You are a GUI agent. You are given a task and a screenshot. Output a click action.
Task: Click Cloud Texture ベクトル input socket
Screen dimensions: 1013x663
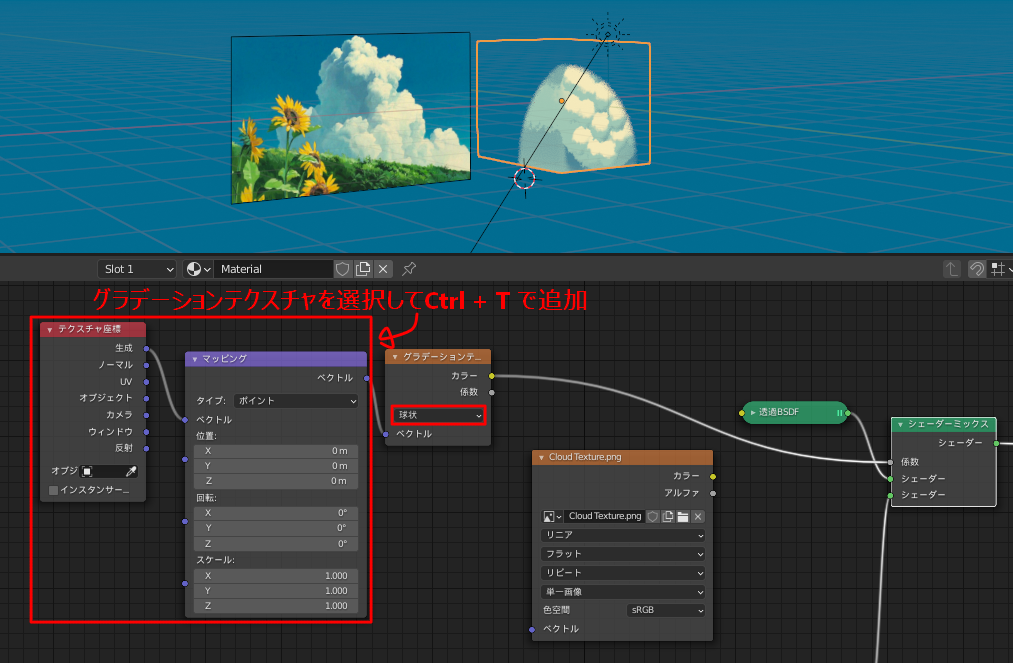532,629
